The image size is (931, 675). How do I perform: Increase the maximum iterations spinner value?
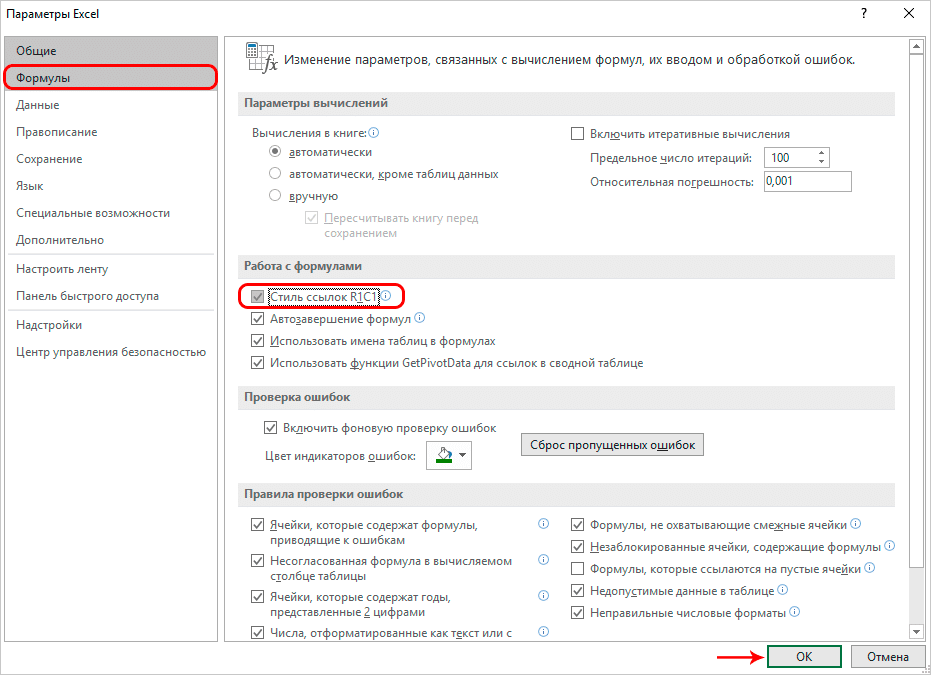point(822,153)
